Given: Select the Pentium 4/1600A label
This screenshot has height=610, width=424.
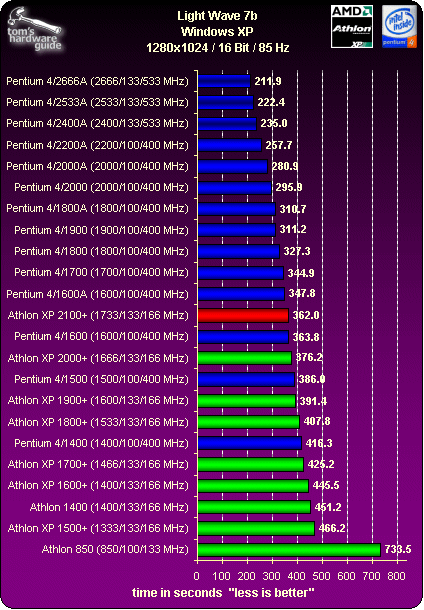Looking at the screenshot, I should (97, 294).
